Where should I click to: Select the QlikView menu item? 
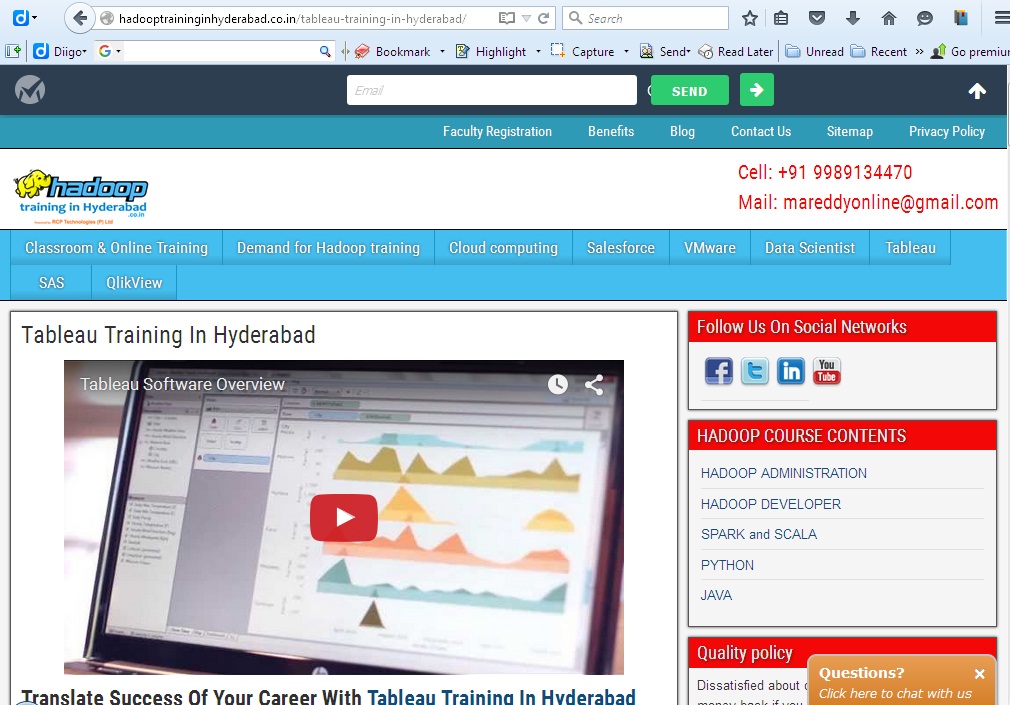(134, 283)
